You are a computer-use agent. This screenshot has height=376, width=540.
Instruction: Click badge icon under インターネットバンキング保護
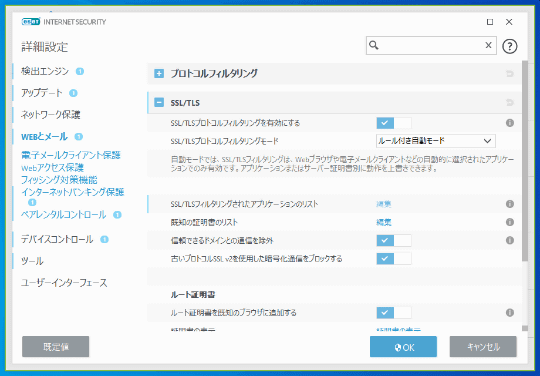coord(32,202)
